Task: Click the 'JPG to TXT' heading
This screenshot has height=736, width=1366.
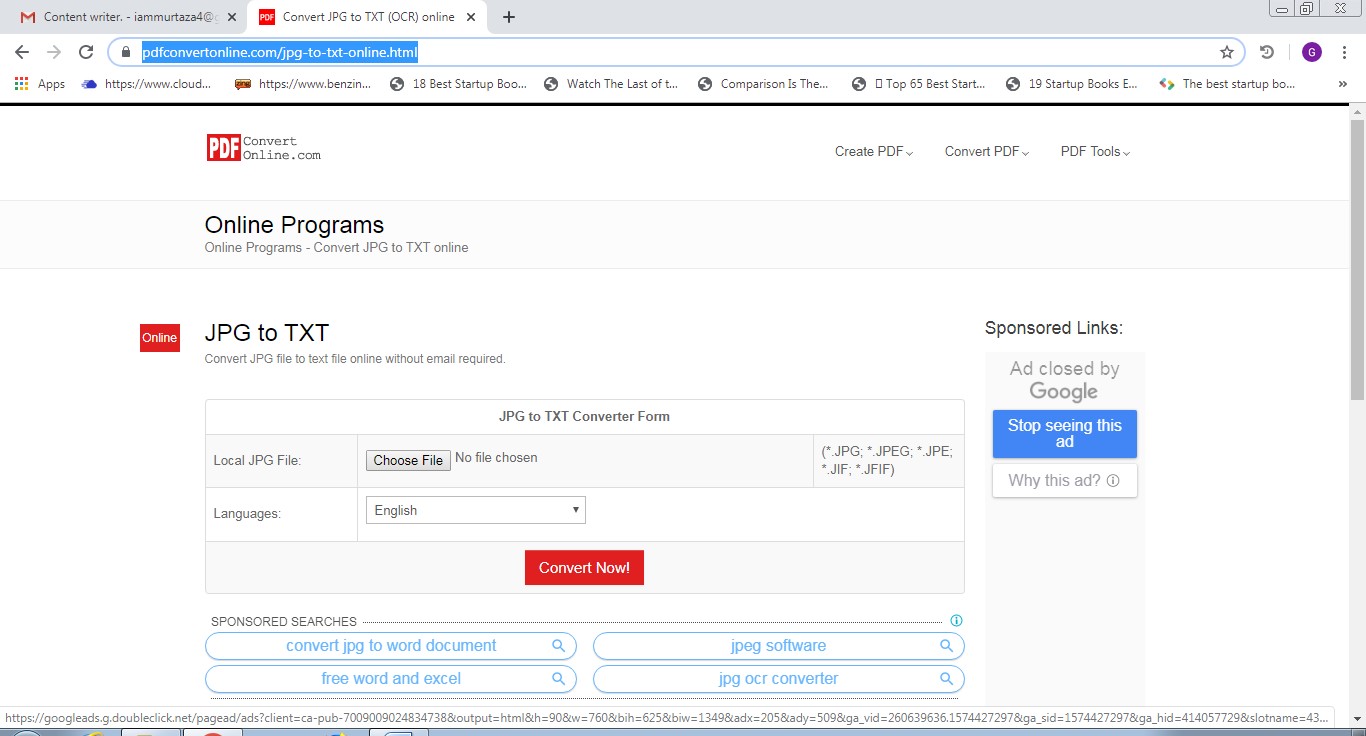Action: [267, 333]
